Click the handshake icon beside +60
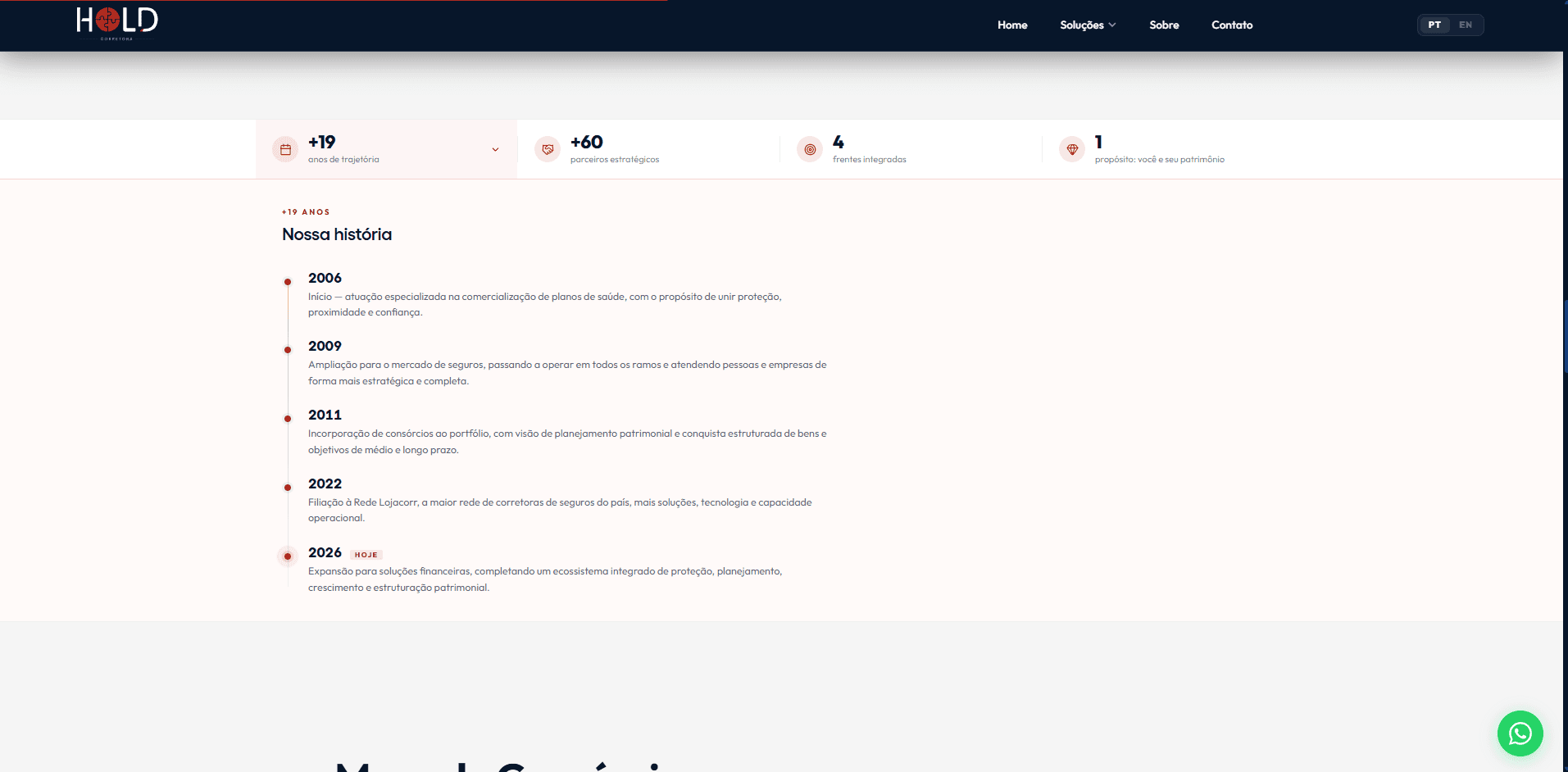The height and width of the screenshot is (772, 1568). pyautogui.click(x=548, y=149)
